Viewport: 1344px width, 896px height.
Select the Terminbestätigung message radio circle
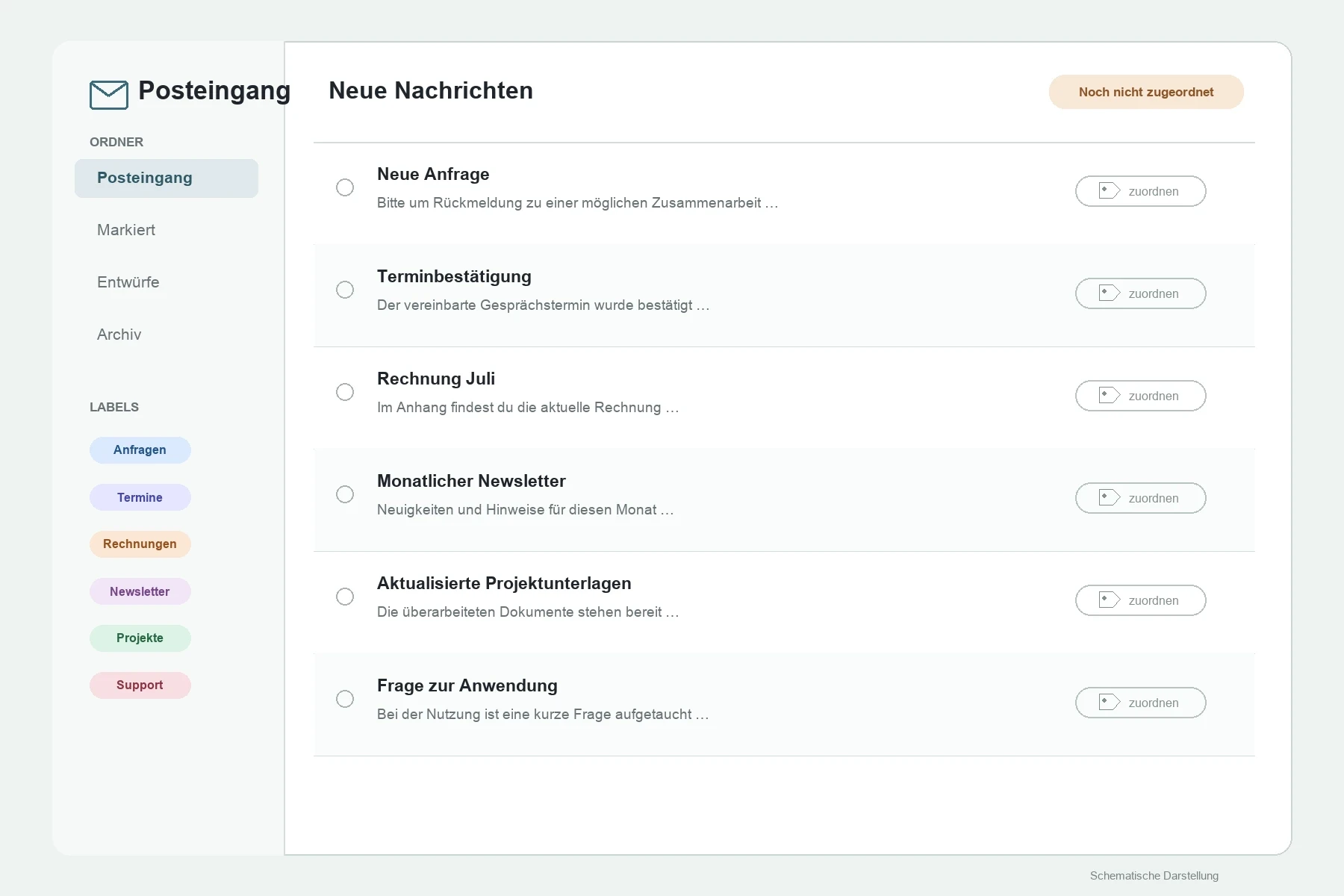(x=345, y=290)
